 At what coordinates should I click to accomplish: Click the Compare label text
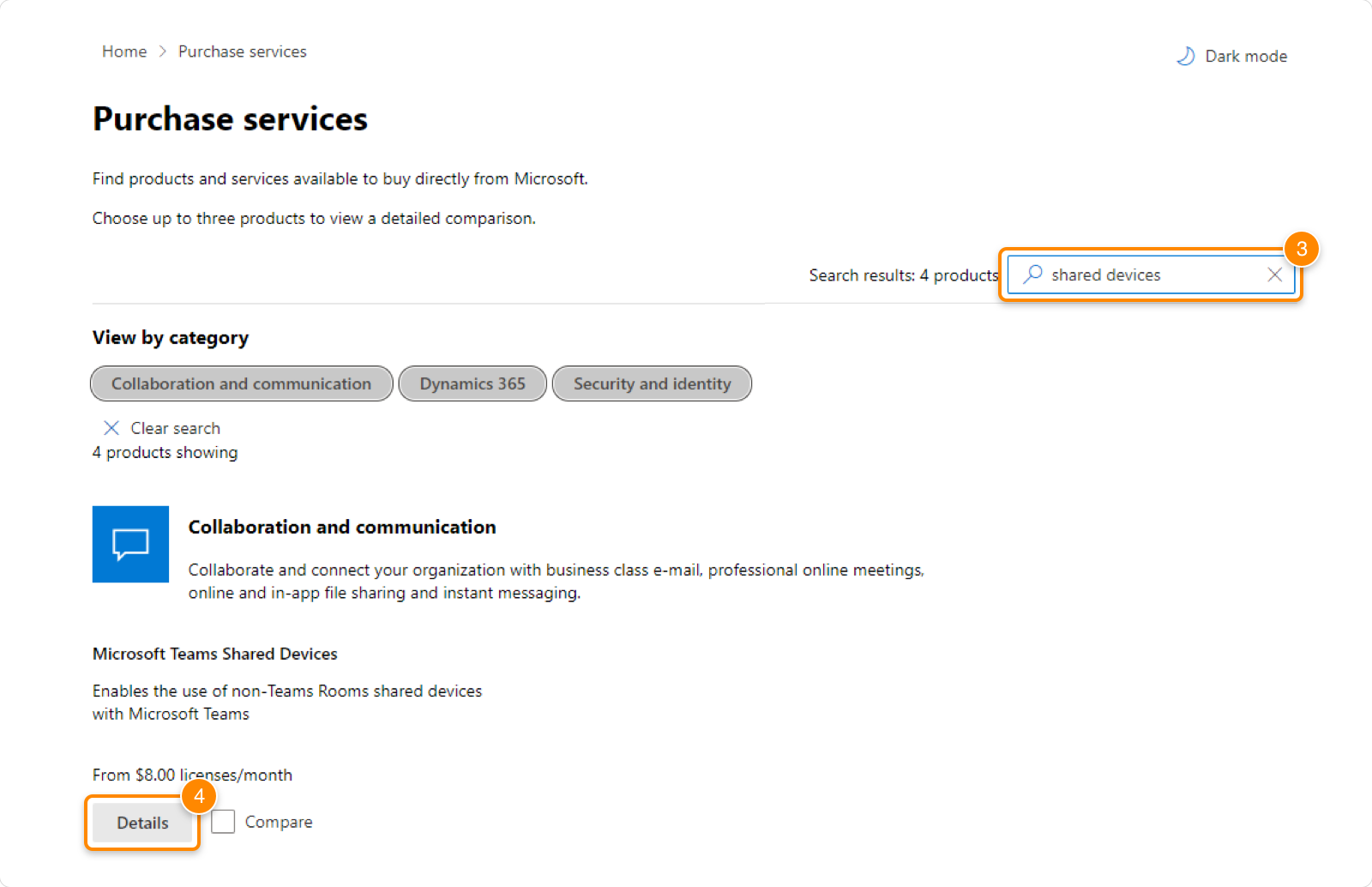(x=279, y=822)
